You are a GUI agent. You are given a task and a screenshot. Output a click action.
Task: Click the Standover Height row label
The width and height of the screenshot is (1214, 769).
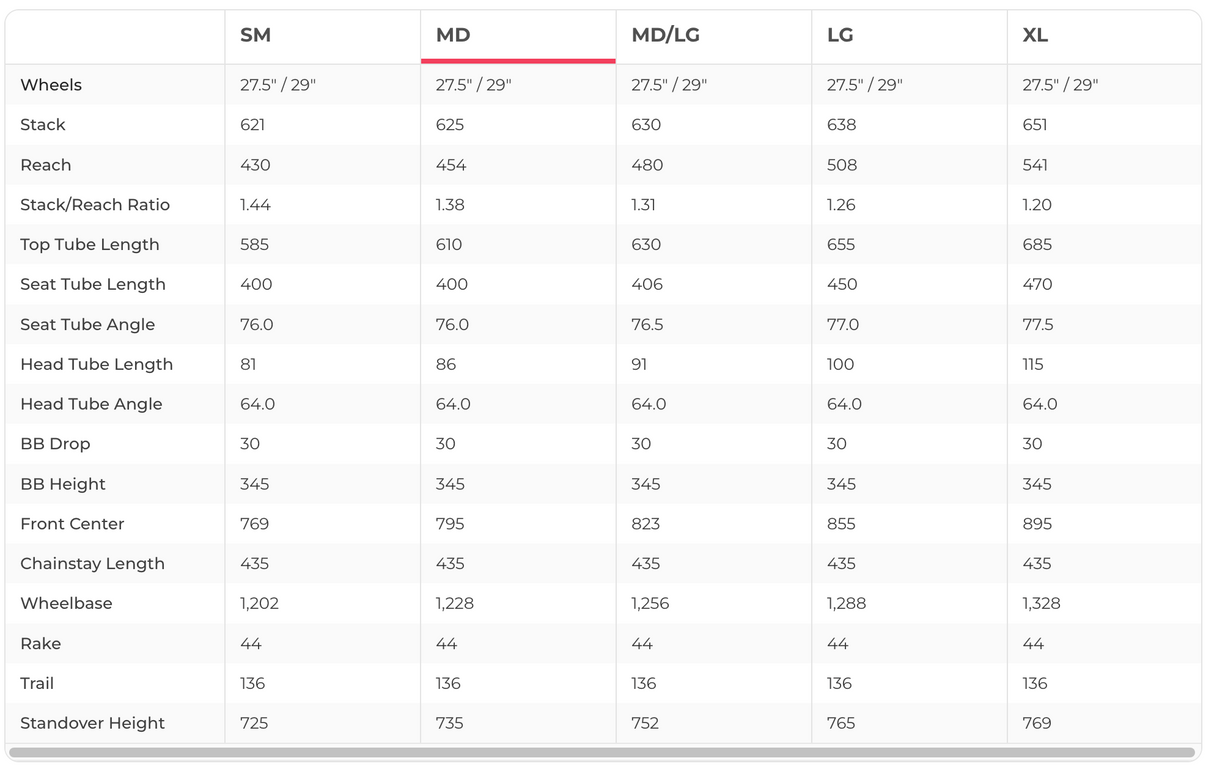(x=92, y=724)
